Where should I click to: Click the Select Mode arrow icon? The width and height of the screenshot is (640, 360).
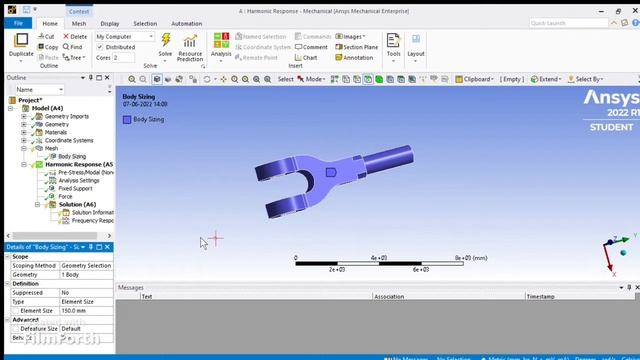[x=301, y=79]
